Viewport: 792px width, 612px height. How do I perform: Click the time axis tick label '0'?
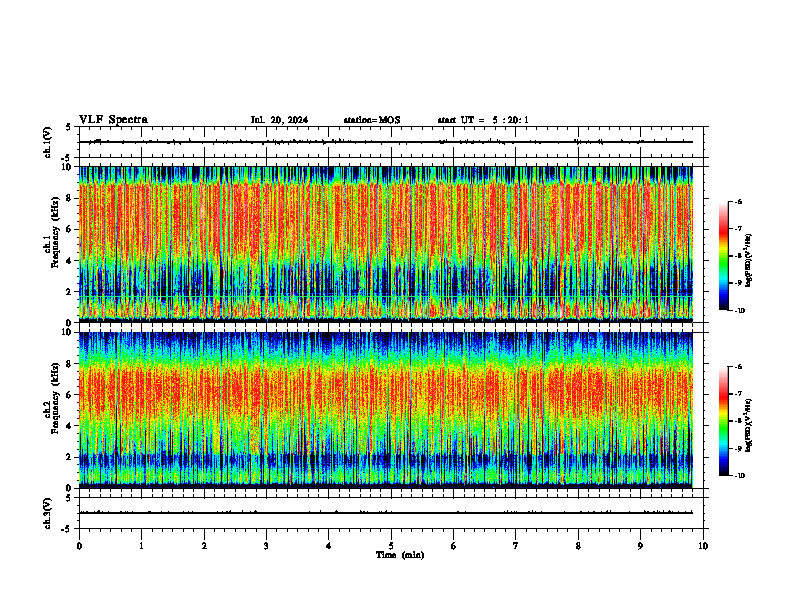coord(79,546)
